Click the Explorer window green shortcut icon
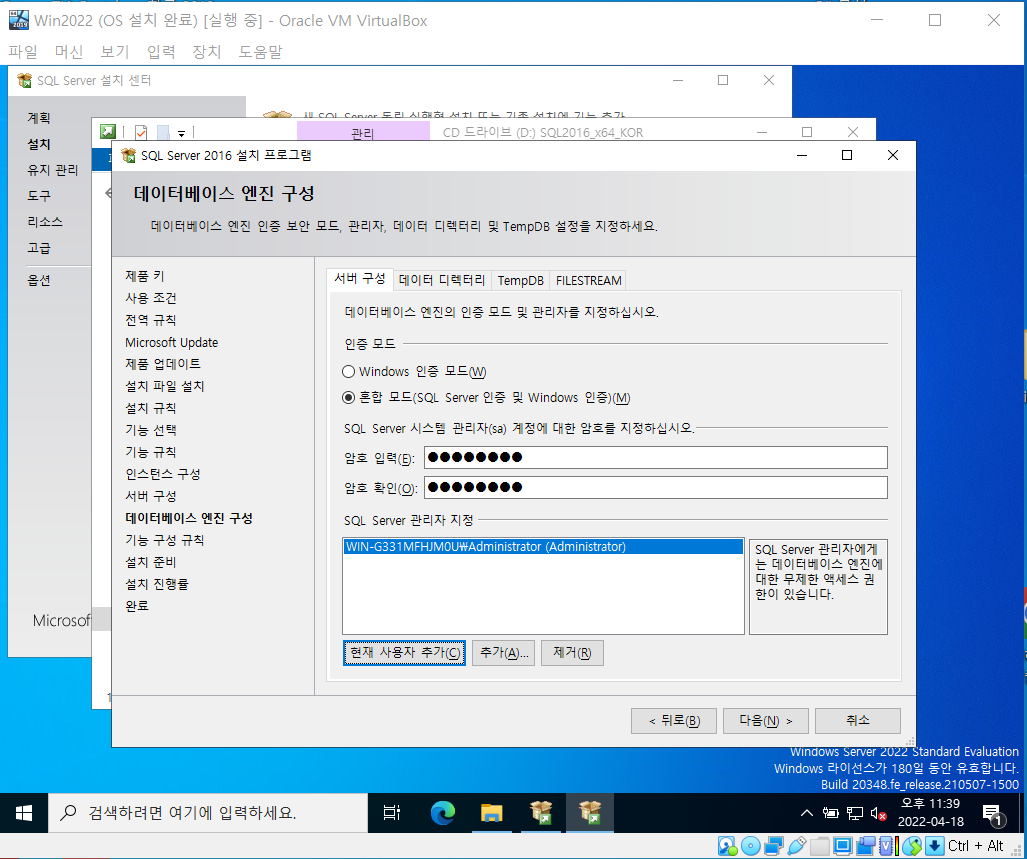The image size is (1027, 859). 107,132
